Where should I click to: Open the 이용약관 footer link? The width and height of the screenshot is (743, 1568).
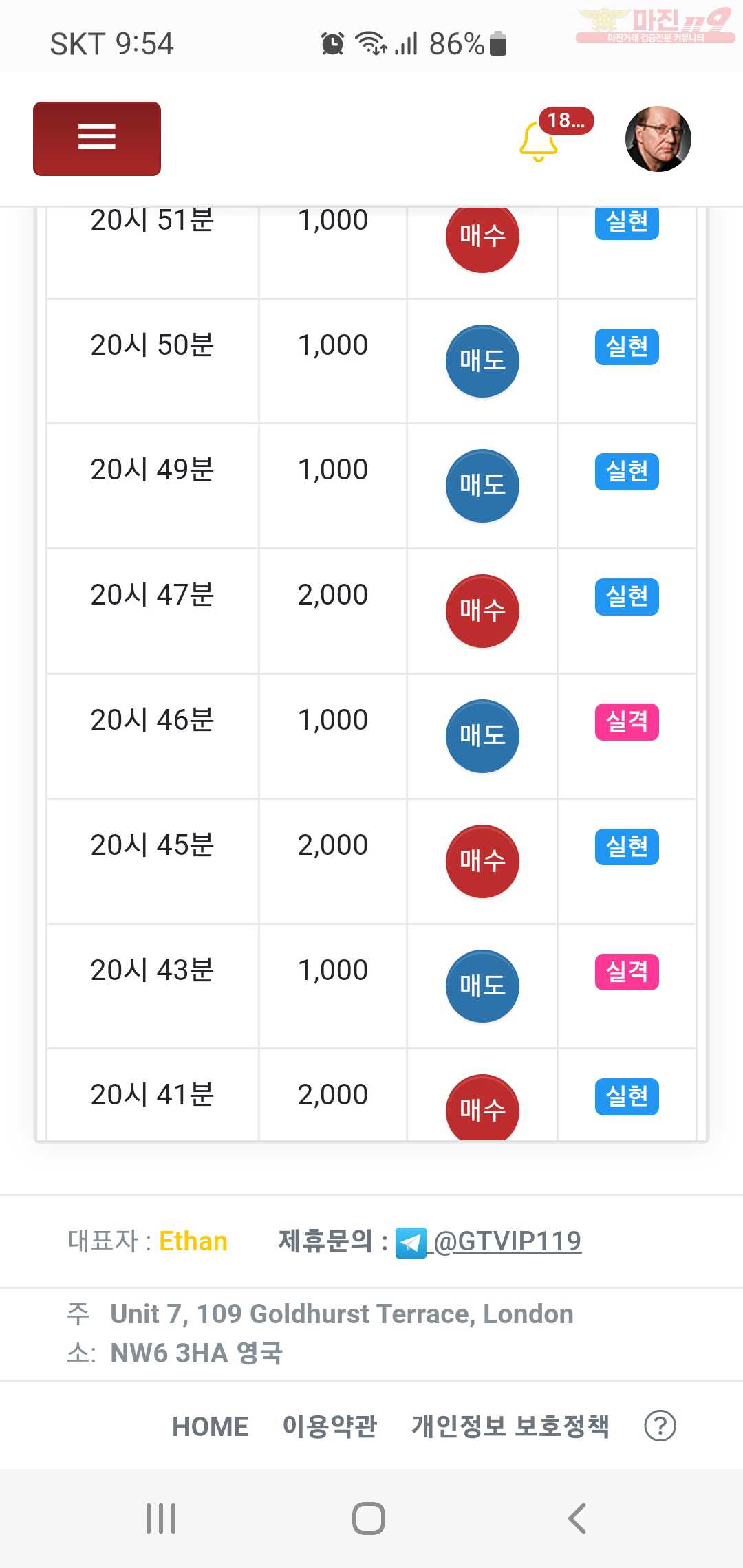pyautogui.click(x=330, y=1426)
